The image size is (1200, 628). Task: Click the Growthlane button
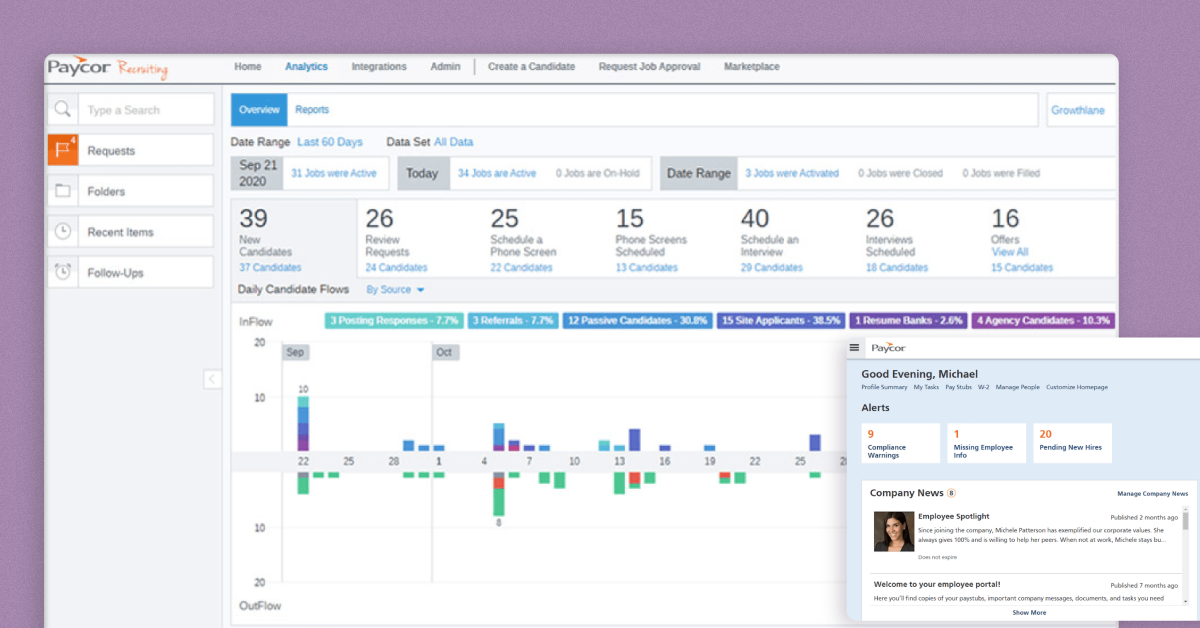point(1078,110)
